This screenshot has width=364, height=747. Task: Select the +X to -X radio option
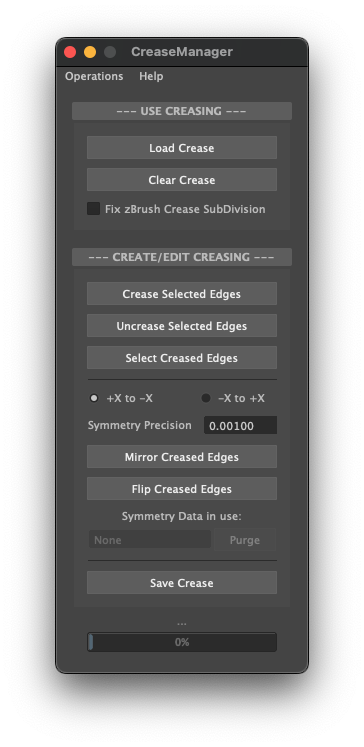coord(94,398)
